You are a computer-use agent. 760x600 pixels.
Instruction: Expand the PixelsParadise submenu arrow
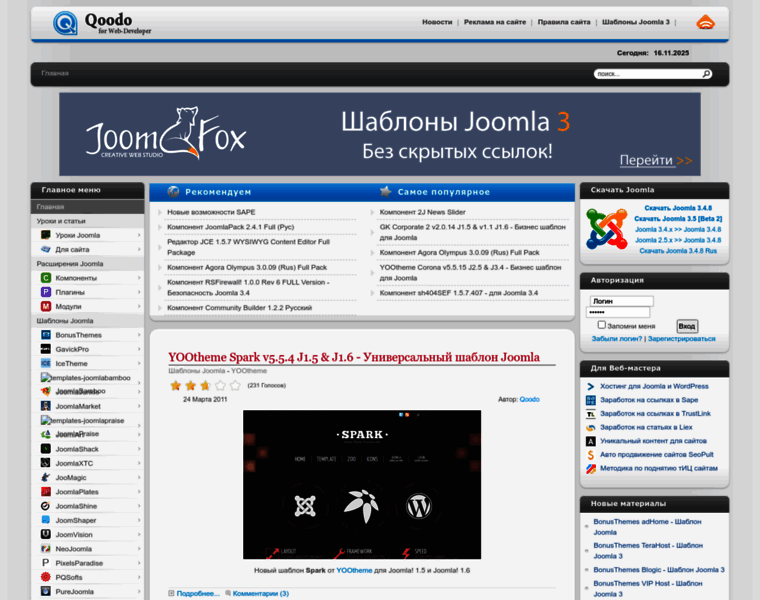(139, 563)
